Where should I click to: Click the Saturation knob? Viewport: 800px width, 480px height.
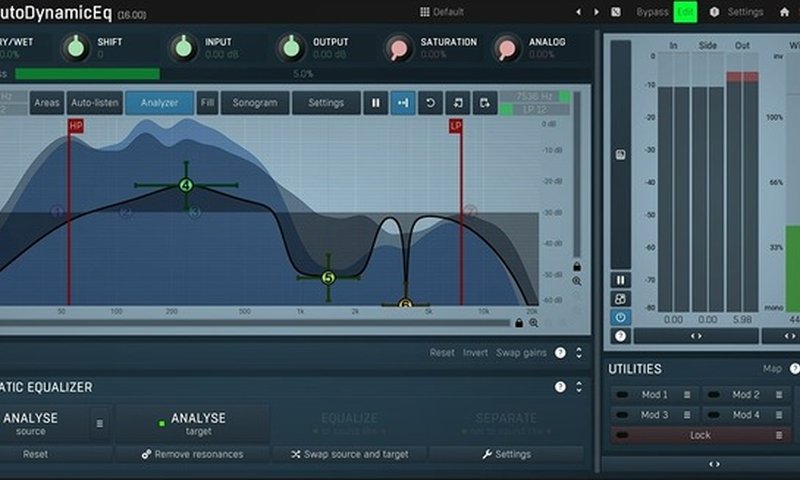coord(400,47)
